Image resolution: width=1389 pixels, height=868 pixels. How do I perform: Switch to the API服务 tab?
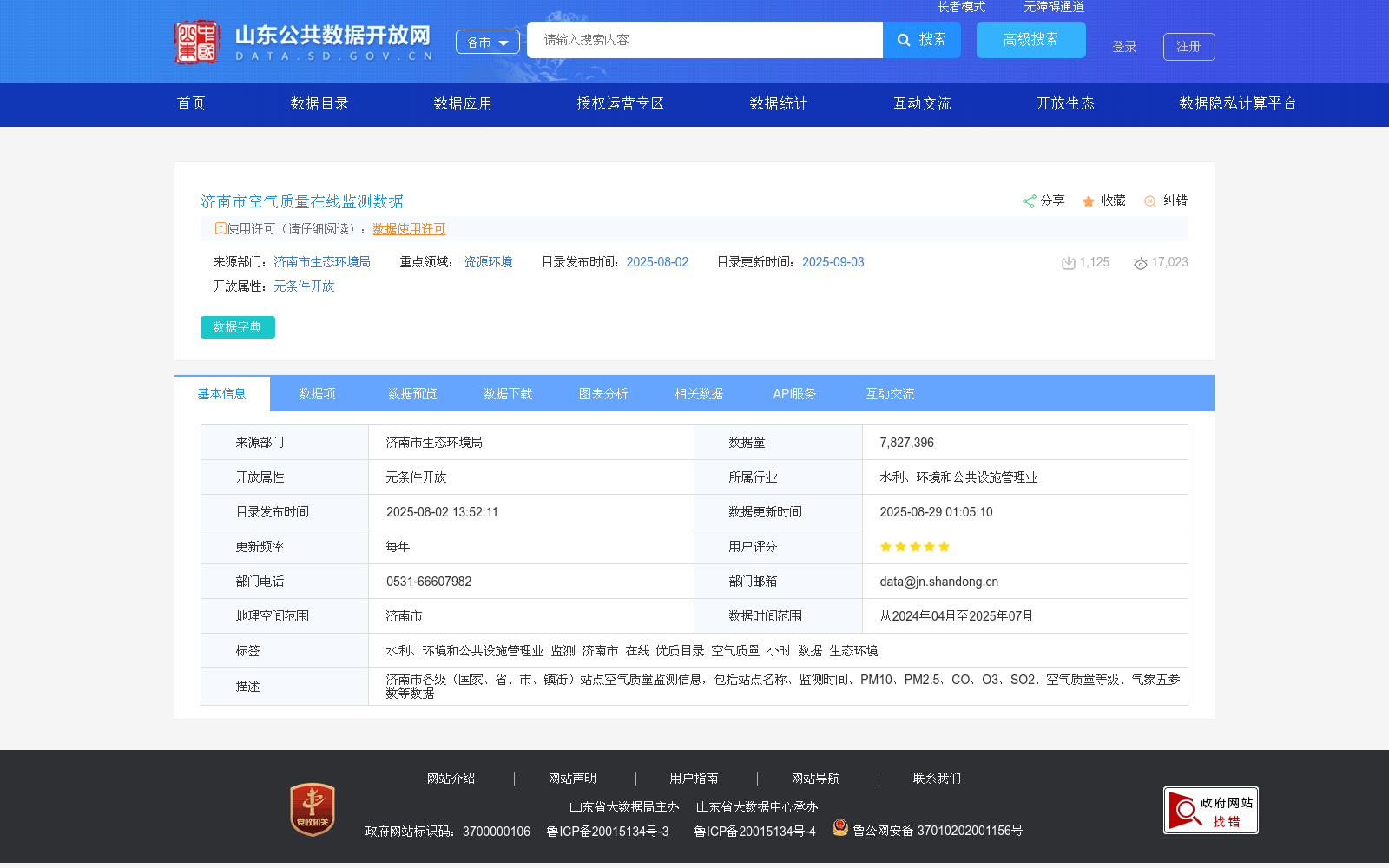tap(794, 393)
